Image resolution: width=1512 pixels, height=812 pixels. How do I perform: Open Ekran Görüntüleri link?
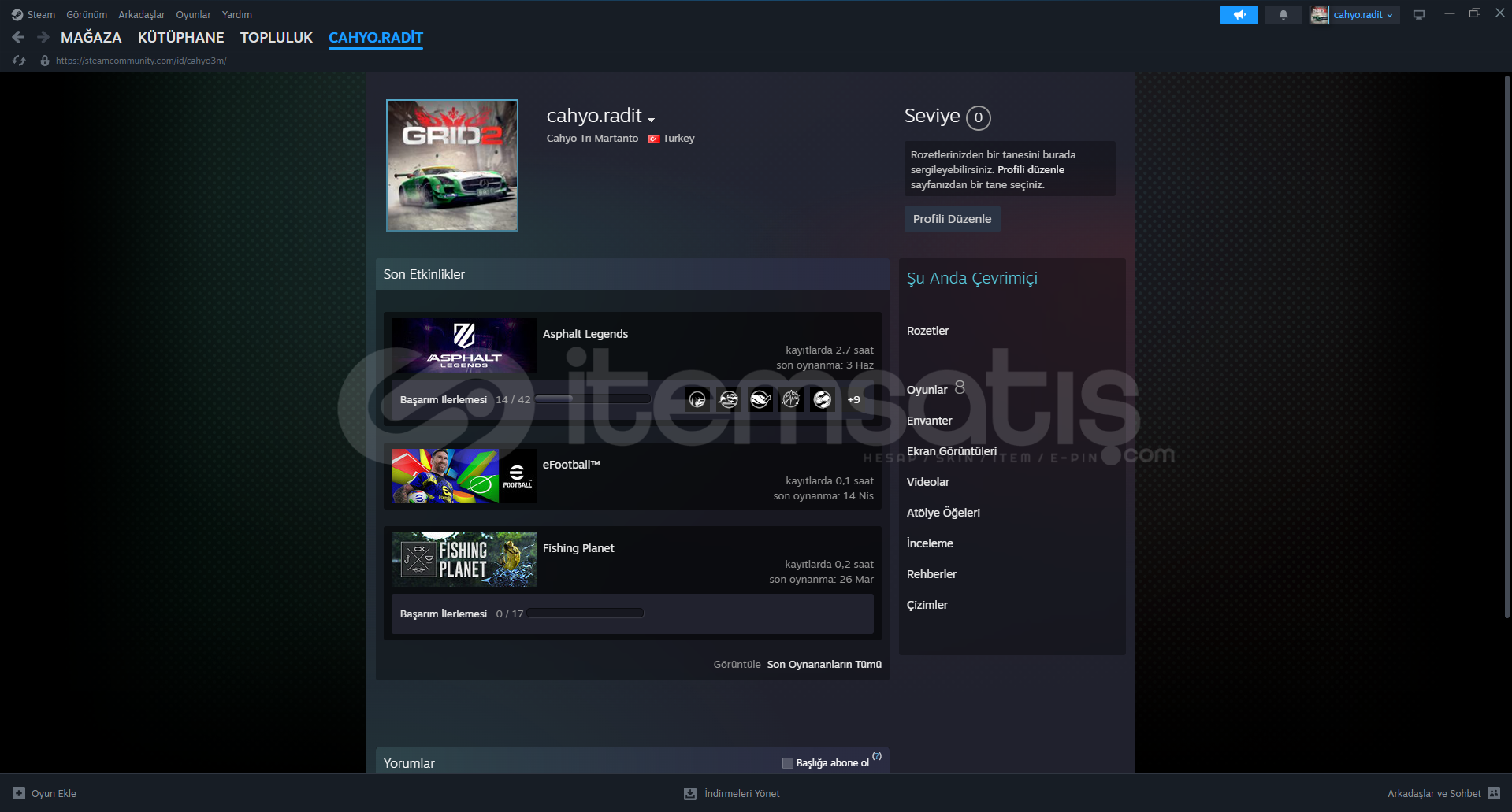coord(952,451)
